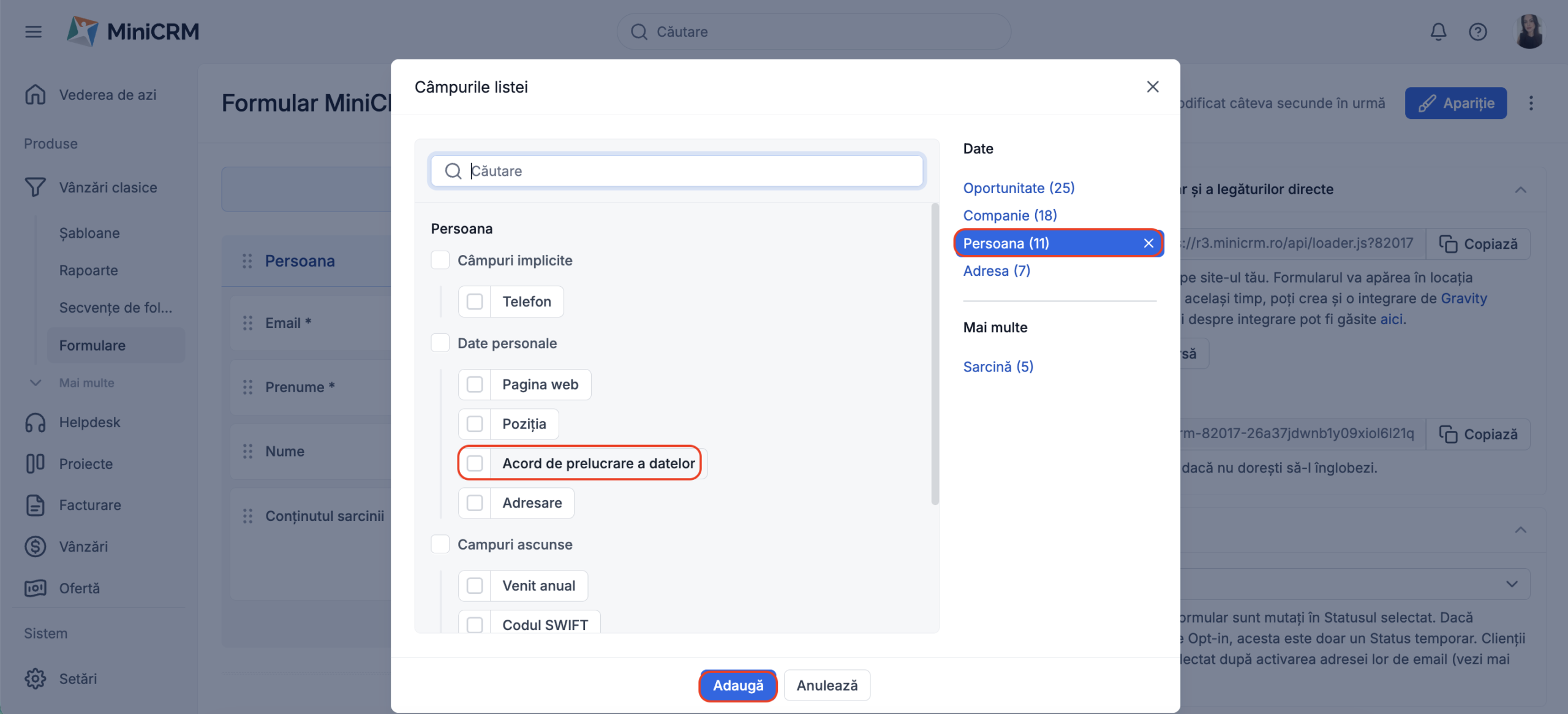Tick the Câmpuri implicite group checkbox
This screenshot has height=714, width=1568.
pyautogui.click(x=440, y=260)
